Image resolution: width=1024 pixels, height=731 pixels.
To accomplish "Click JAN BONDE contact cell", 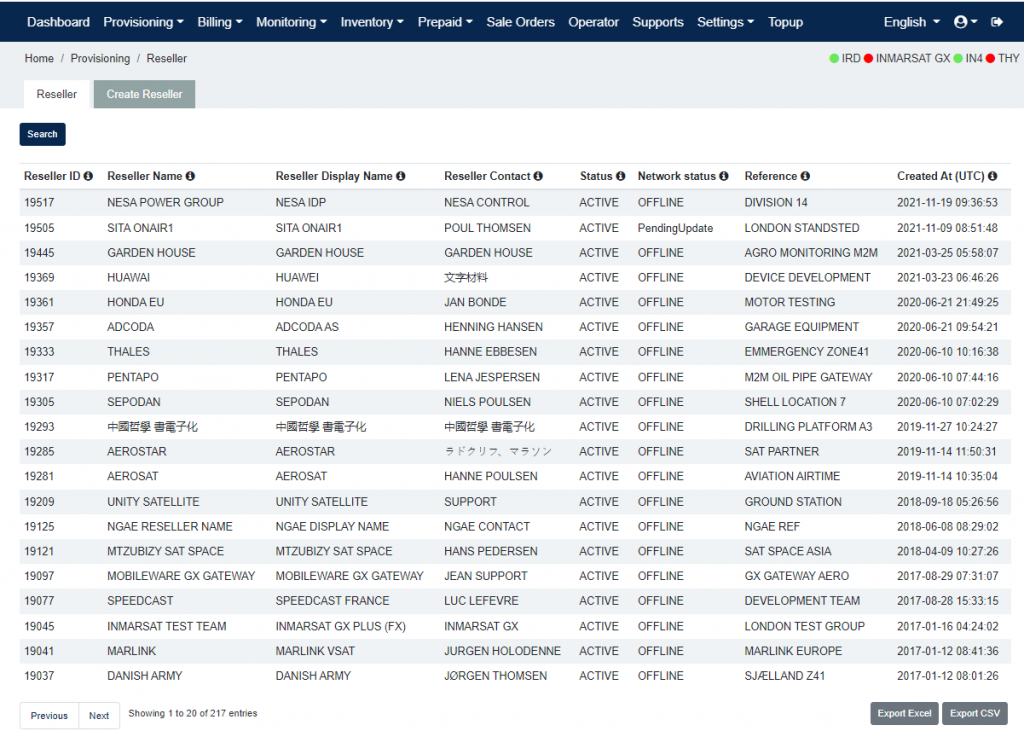I will tap(475, 302).
